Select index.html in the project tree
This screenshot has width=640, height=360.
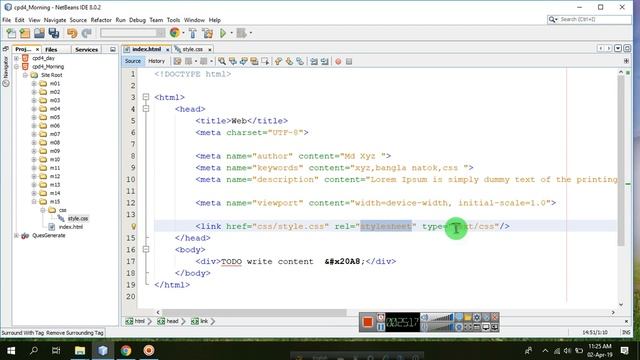point(71,227)
